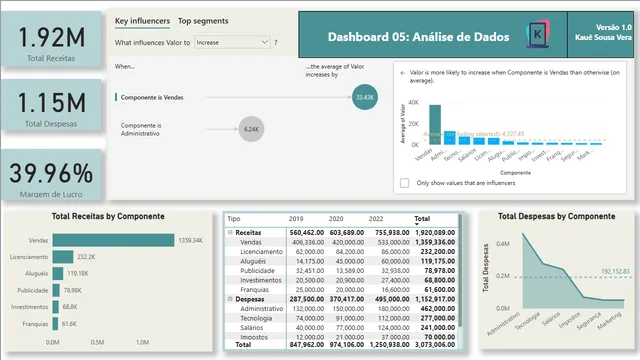Viewport: 640px width, 360px height.
Task: Select the 6.24K influencer bubble
Action: [x=251, y=129]
